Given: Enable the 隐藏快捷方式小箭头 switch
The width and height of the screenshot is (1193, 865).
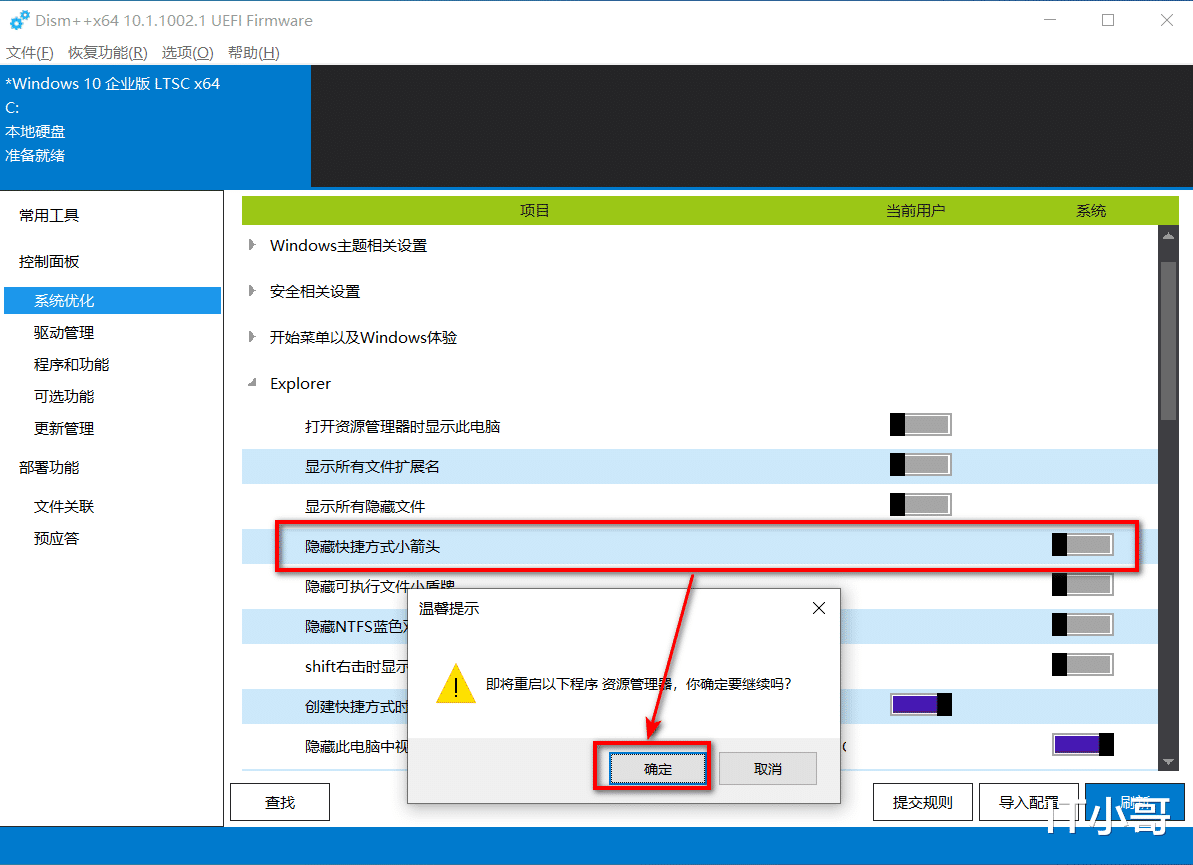Looking at the screenshot, I should tap(1081, 544).
